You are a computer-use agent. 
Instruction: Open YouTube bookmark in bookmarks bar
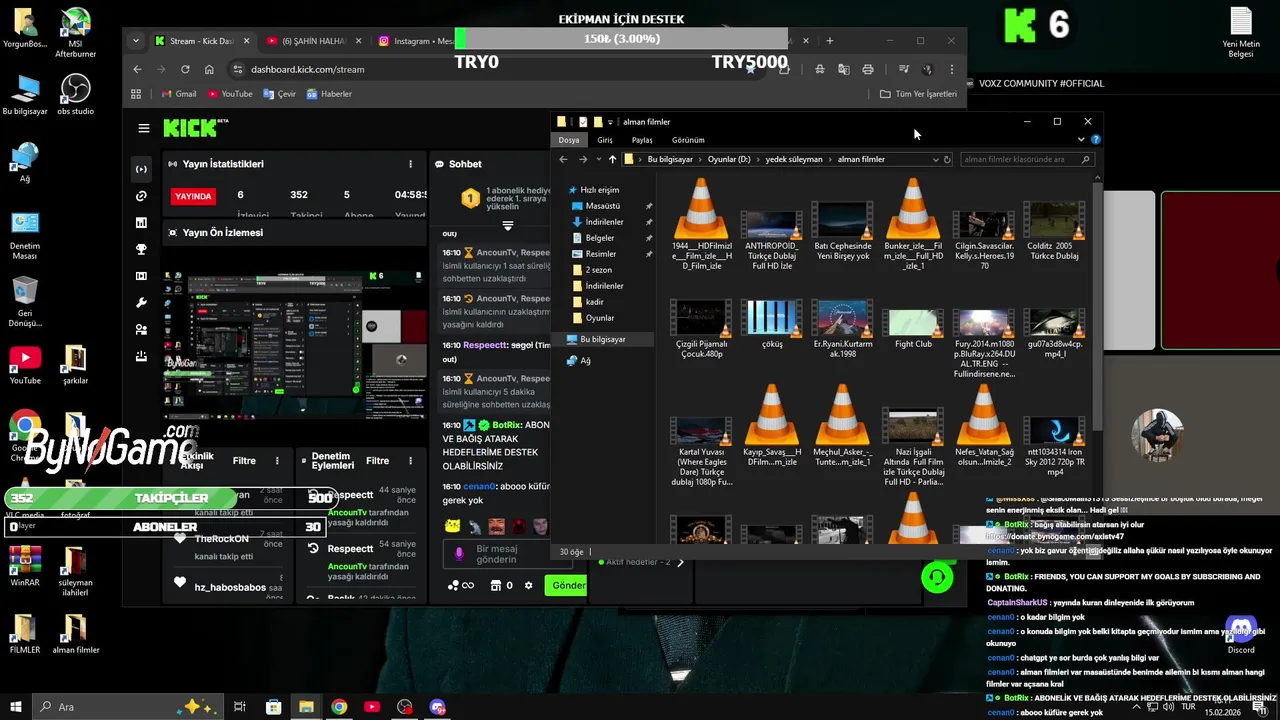click(x=230, y=94)
